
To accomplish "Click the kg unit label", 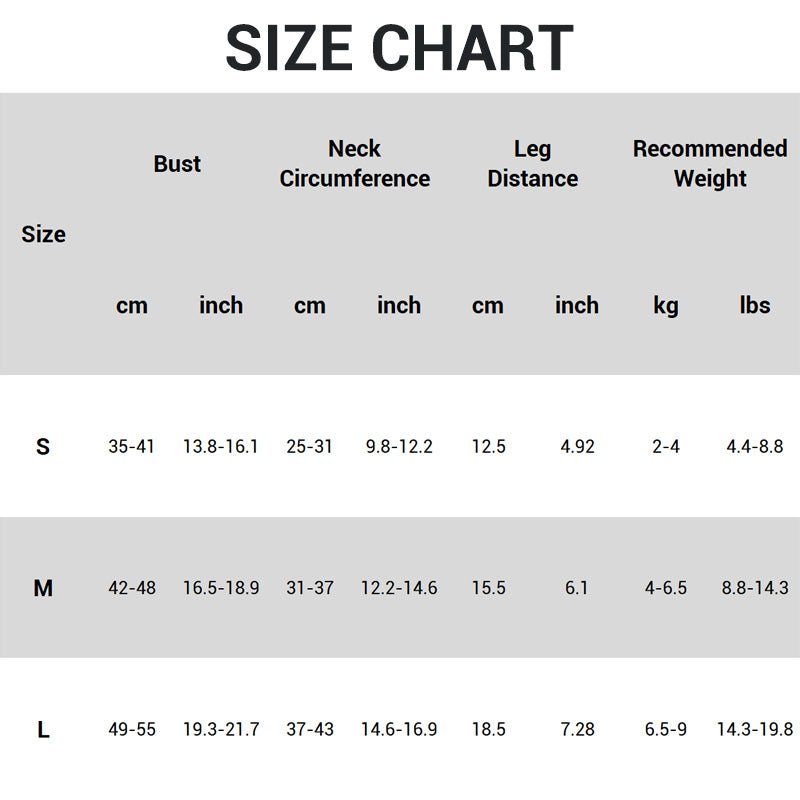I will point(666,306).
